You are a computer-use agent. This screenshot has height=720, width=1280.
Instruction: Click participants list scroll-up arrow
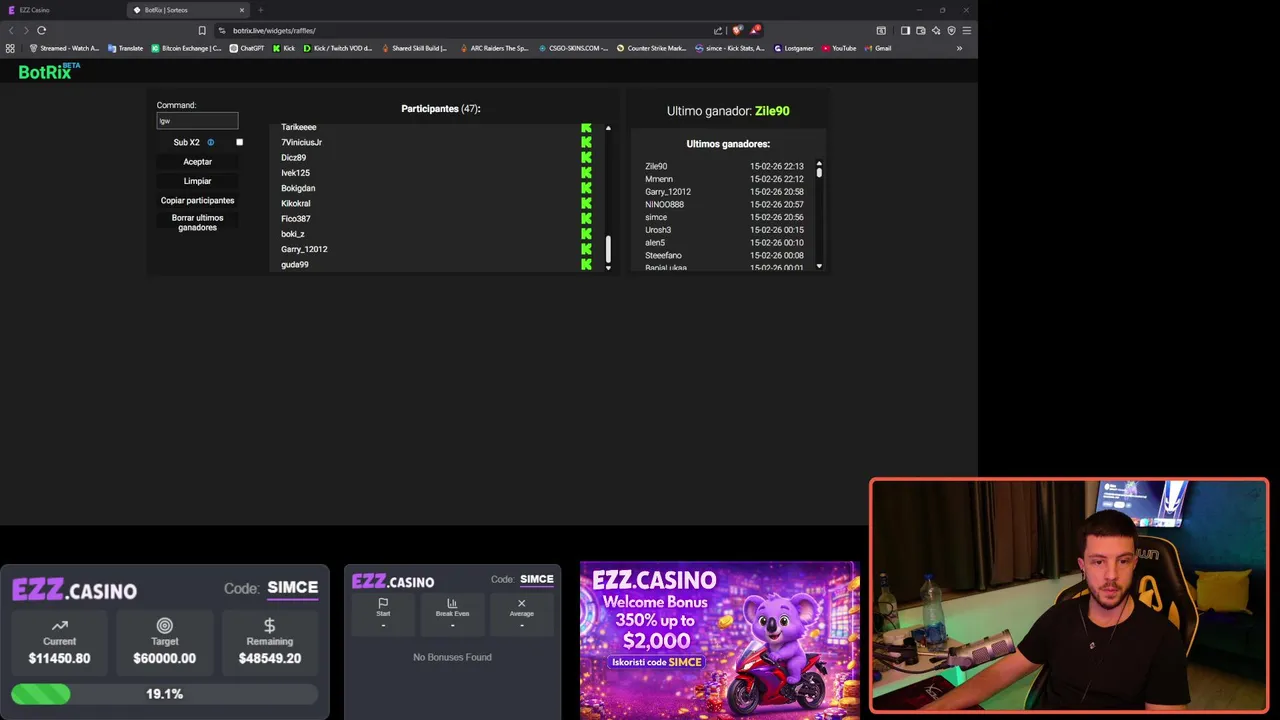(608, 128)
